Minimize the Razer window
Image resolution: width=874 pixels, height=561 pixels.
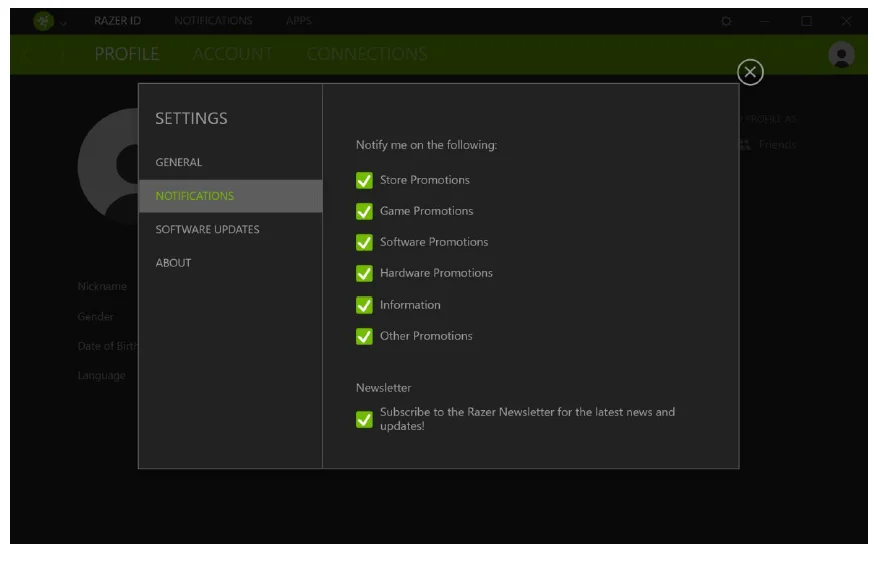coord(764,21)
